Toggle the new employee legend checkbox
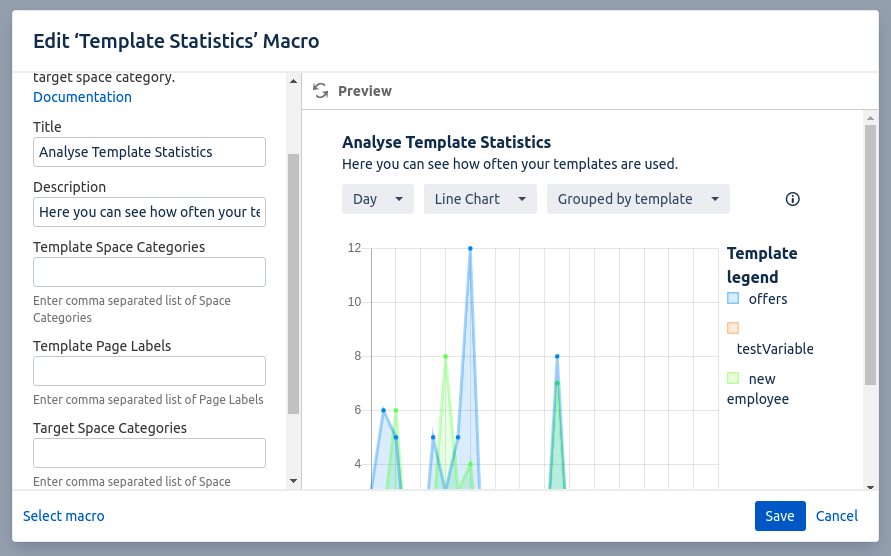891x556 pixels. point(733,378)
